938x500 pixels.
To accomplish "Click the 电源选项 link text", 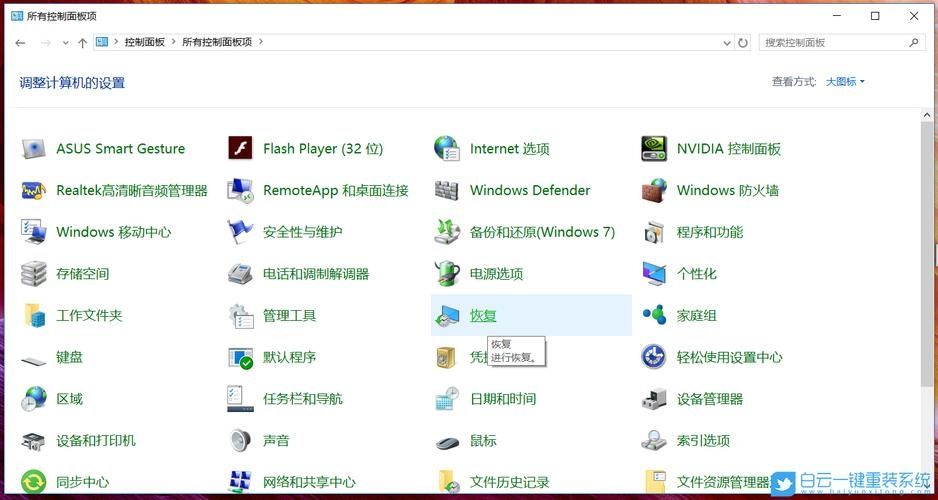I will pos(496,274).
